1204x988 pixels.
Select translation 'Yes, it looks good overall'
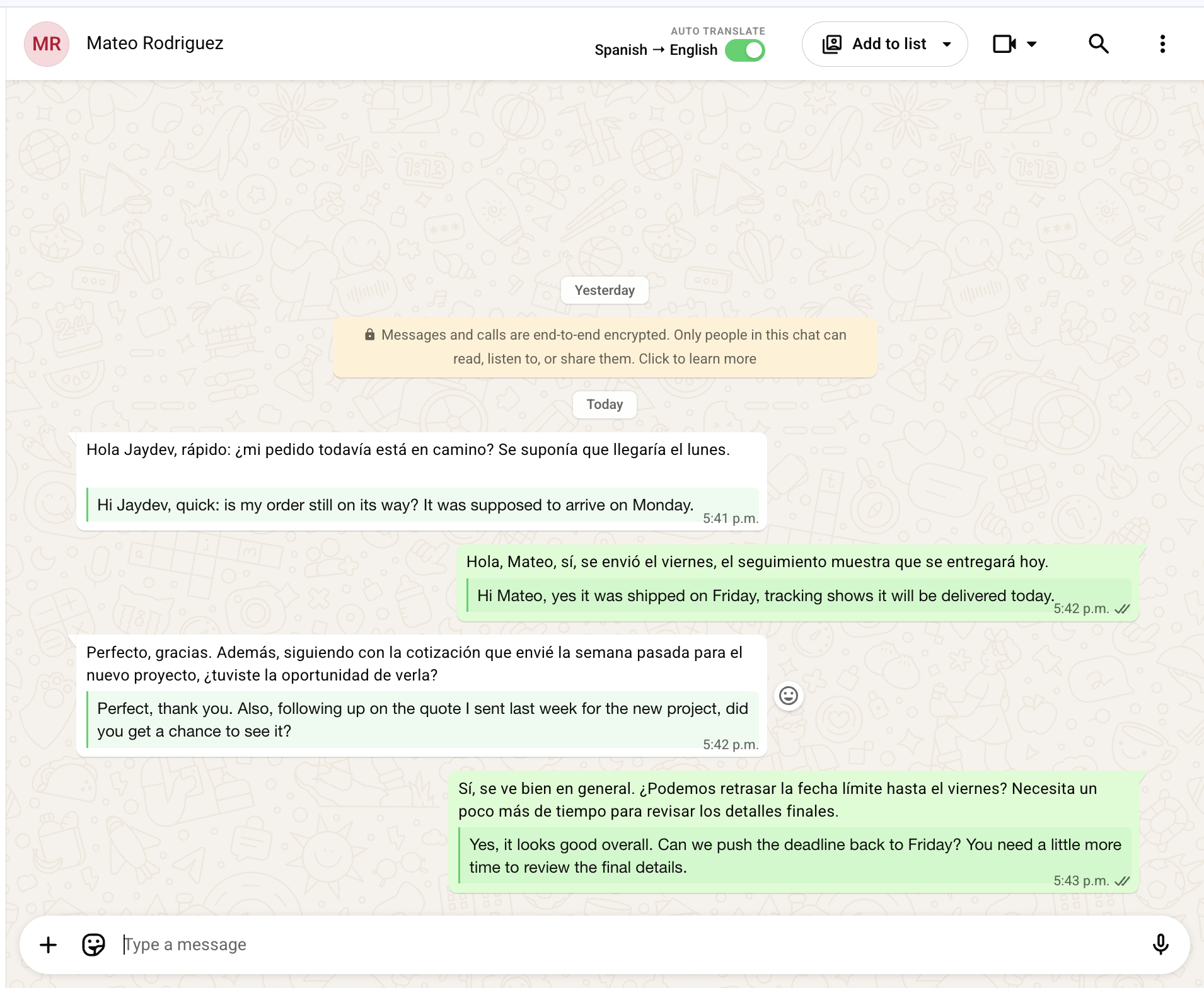point(795,856)
